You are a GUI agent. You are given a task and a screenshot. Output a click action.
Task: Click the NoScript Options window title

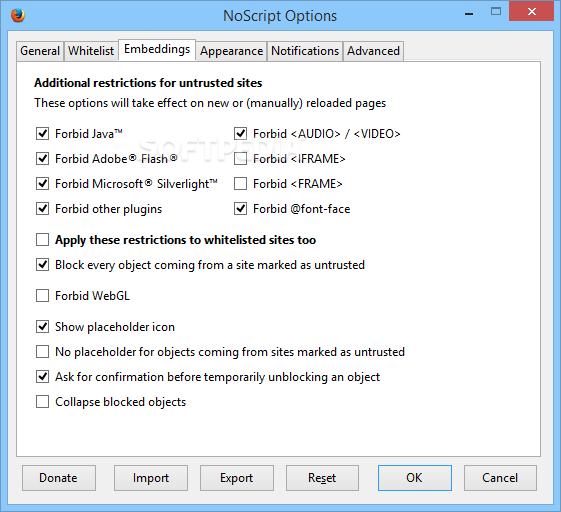tap(280, 16)
